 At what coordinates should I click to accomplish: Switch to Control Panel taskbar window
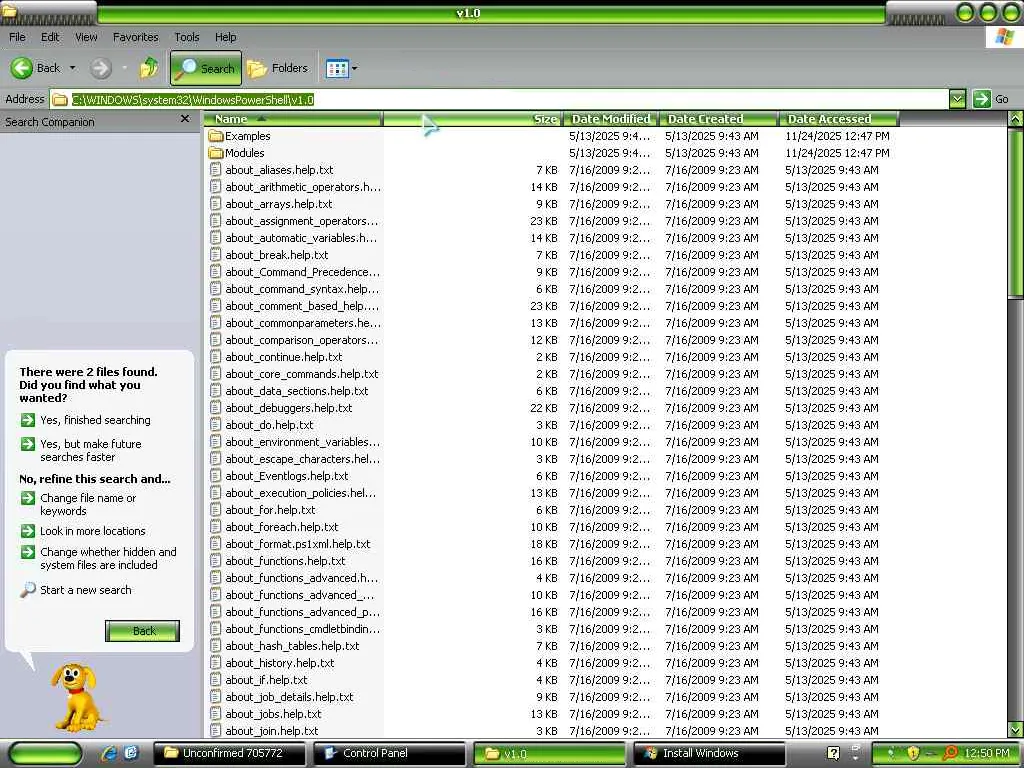click(389, 754)
